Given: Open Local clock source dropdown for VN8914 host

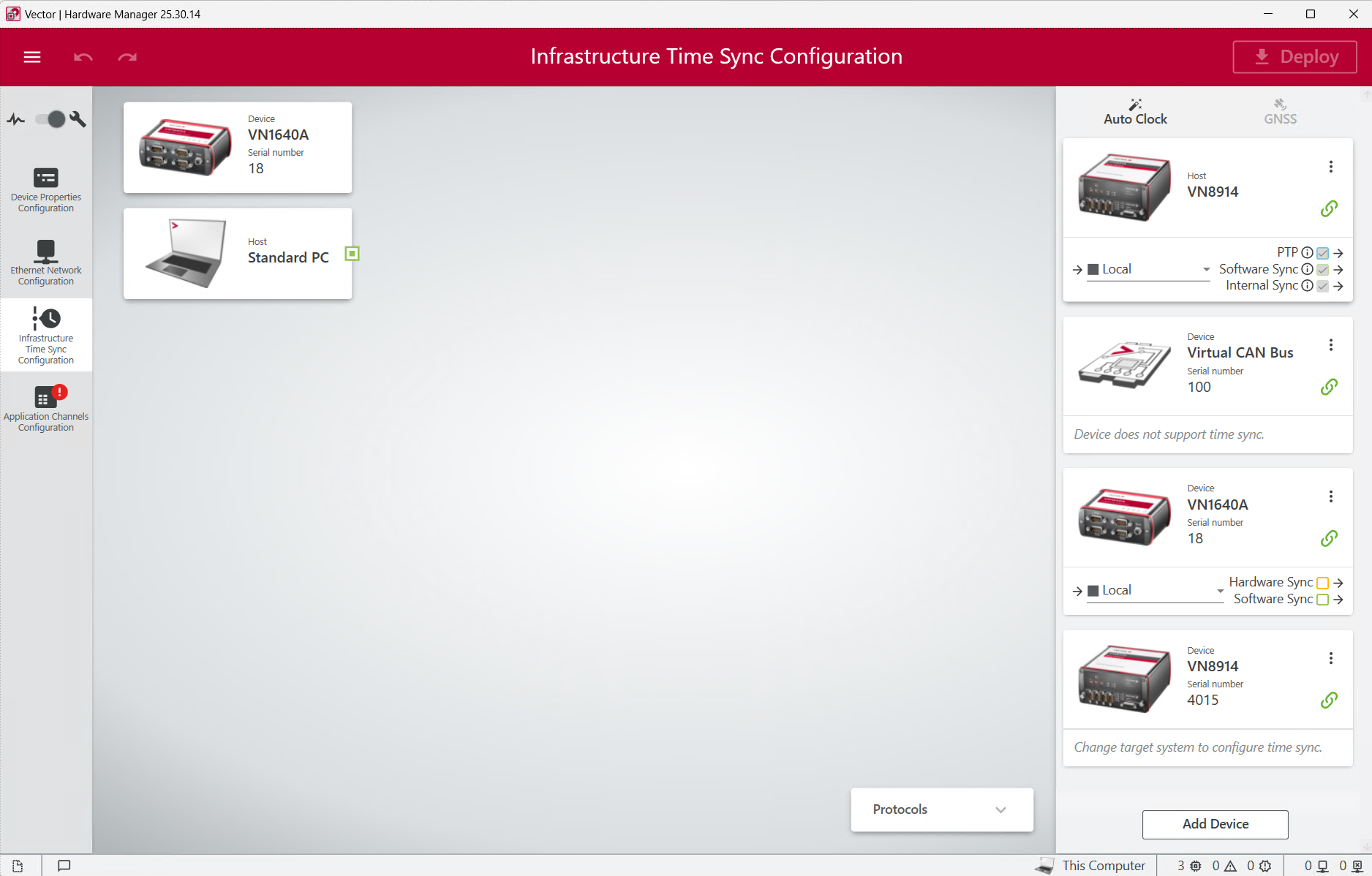Looking at the screenshot, I should tap(1148, 269).
